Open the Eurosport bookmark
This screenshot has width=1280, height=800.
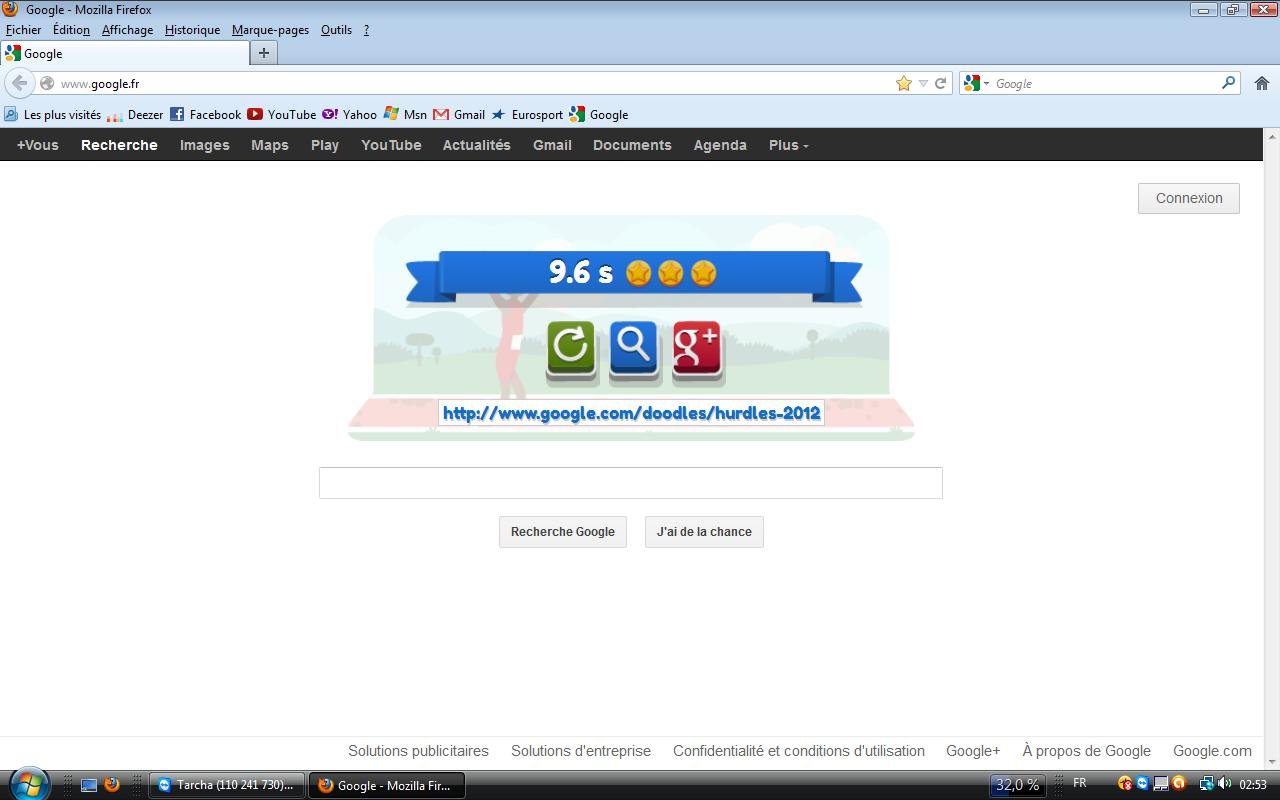tap(527, 115)
